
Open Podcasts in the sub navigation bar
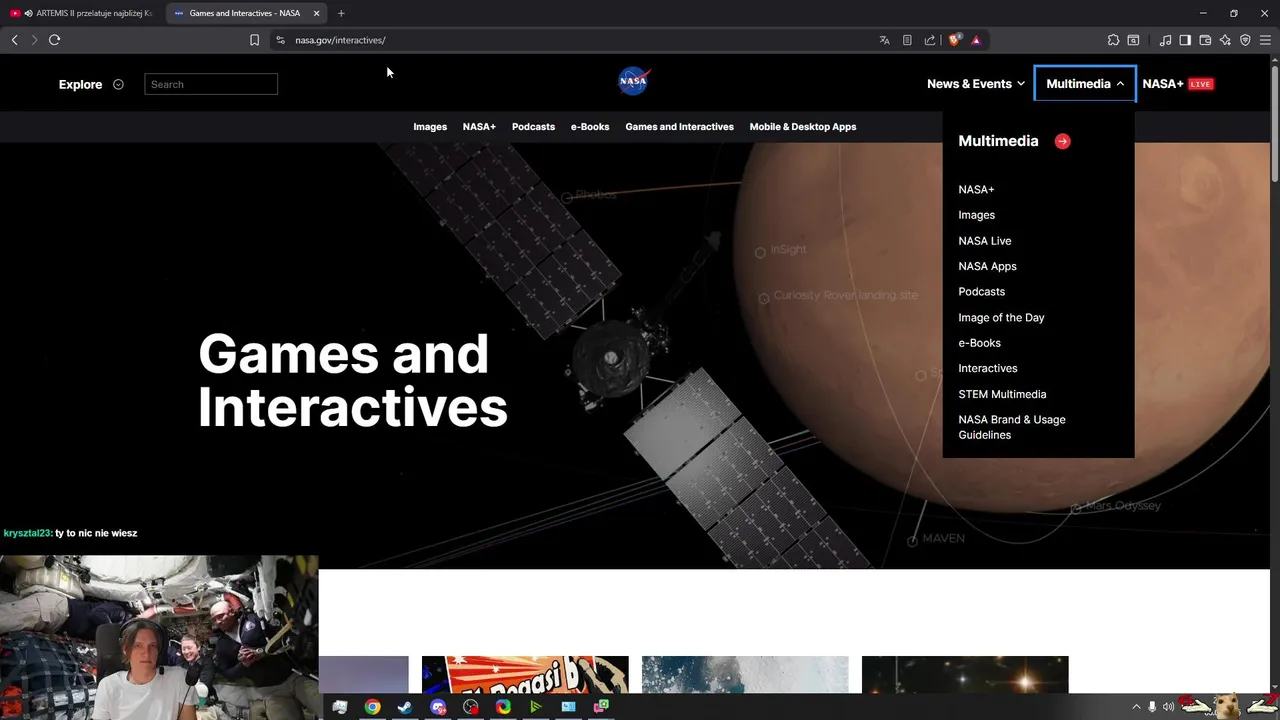coord(533,127)
